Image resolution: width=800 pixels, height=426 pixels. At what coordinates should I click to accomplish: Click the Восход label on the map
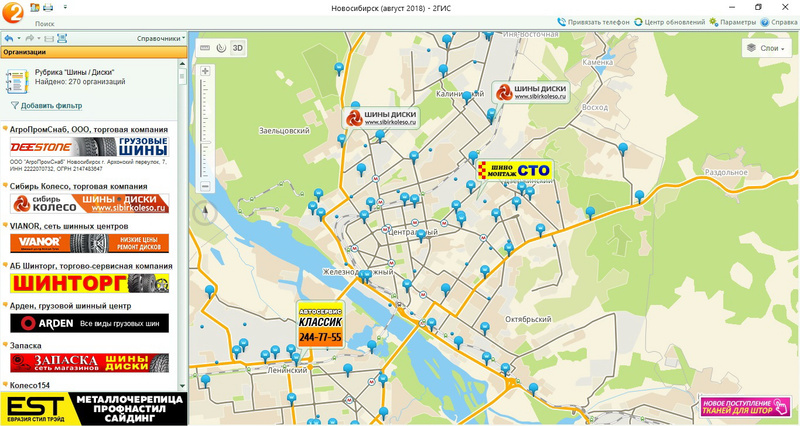tap(595, 108)
